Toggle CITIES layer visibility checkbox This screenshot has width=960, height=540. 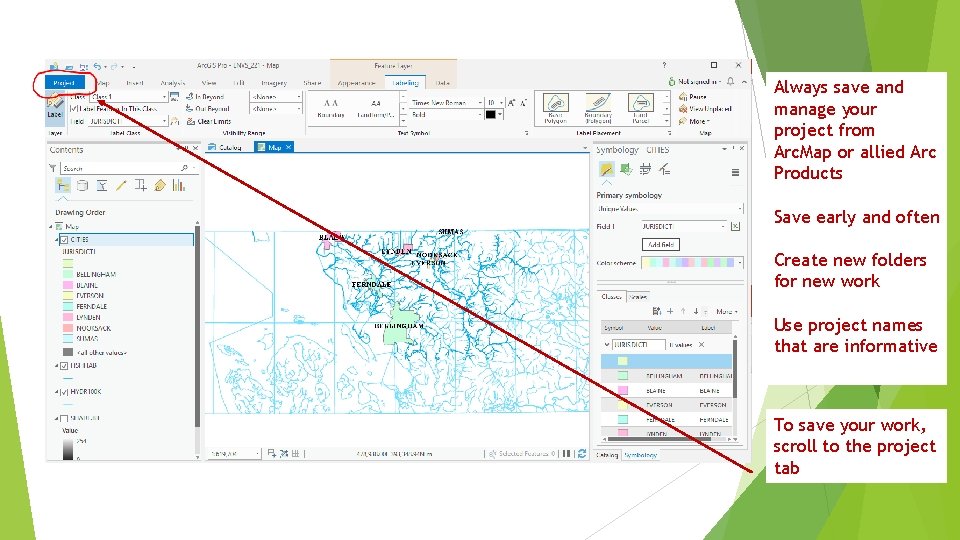(x=64, y=239)
